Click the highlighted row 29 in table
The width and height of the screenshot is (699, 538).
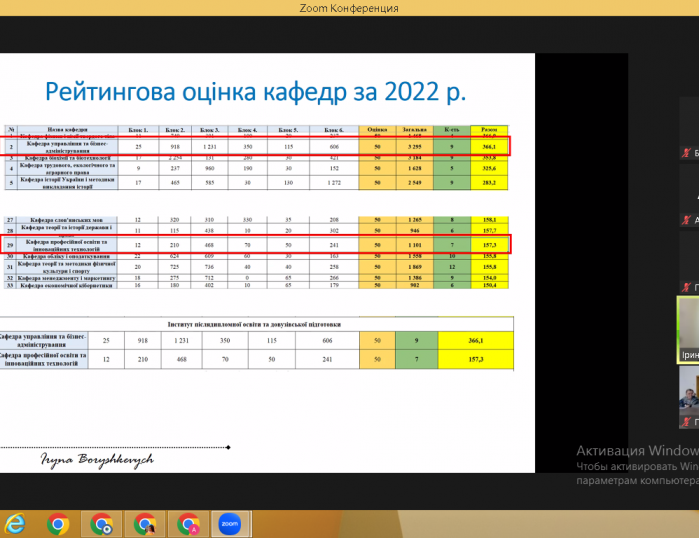pos(254,245)
